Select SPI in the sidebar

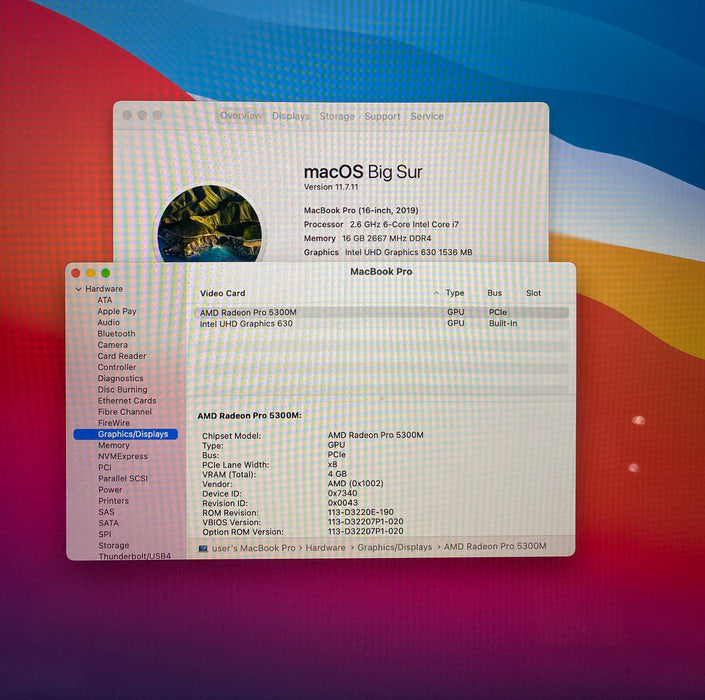click(105, 535)
